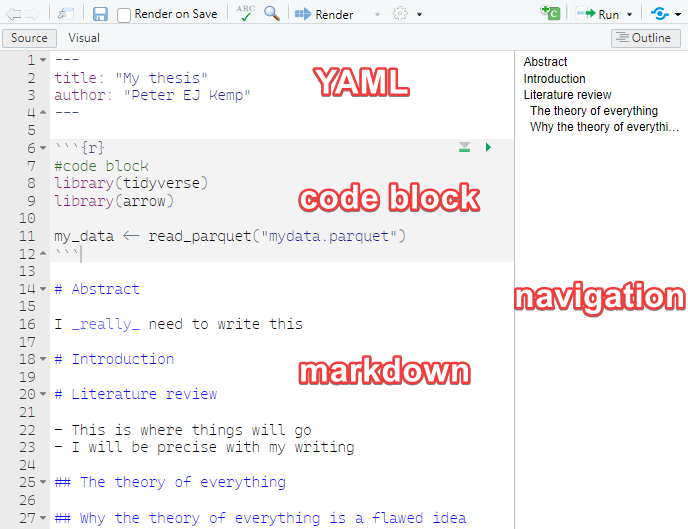Open the Run dropdown arrow
Image resolution: width=688 pixels, height=529 pixels.
[x=630, y=14]
